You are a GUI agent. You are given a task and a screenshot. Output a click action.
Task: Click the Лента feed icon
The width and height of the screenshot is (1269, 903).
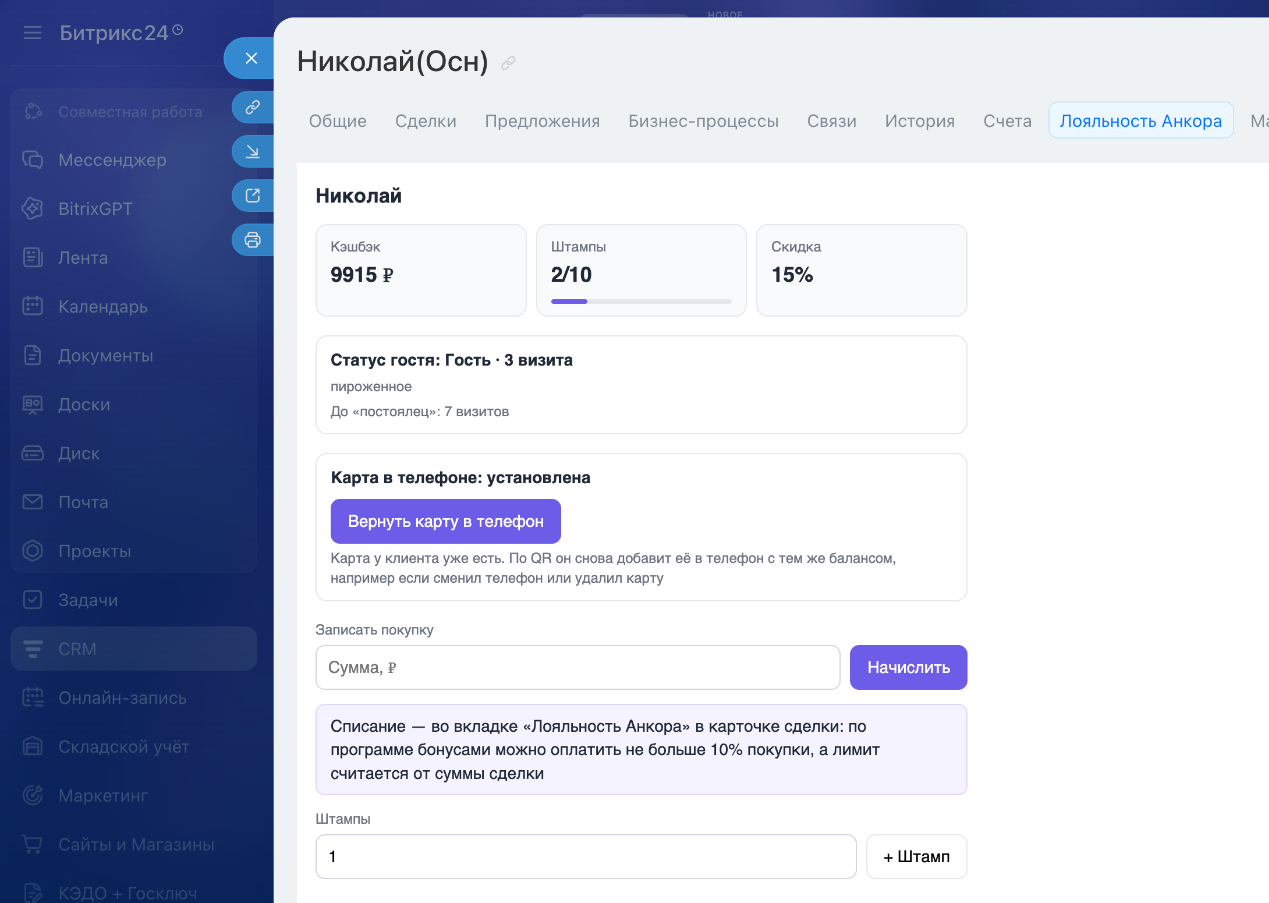pyautogui.click(x=33, y=258)
